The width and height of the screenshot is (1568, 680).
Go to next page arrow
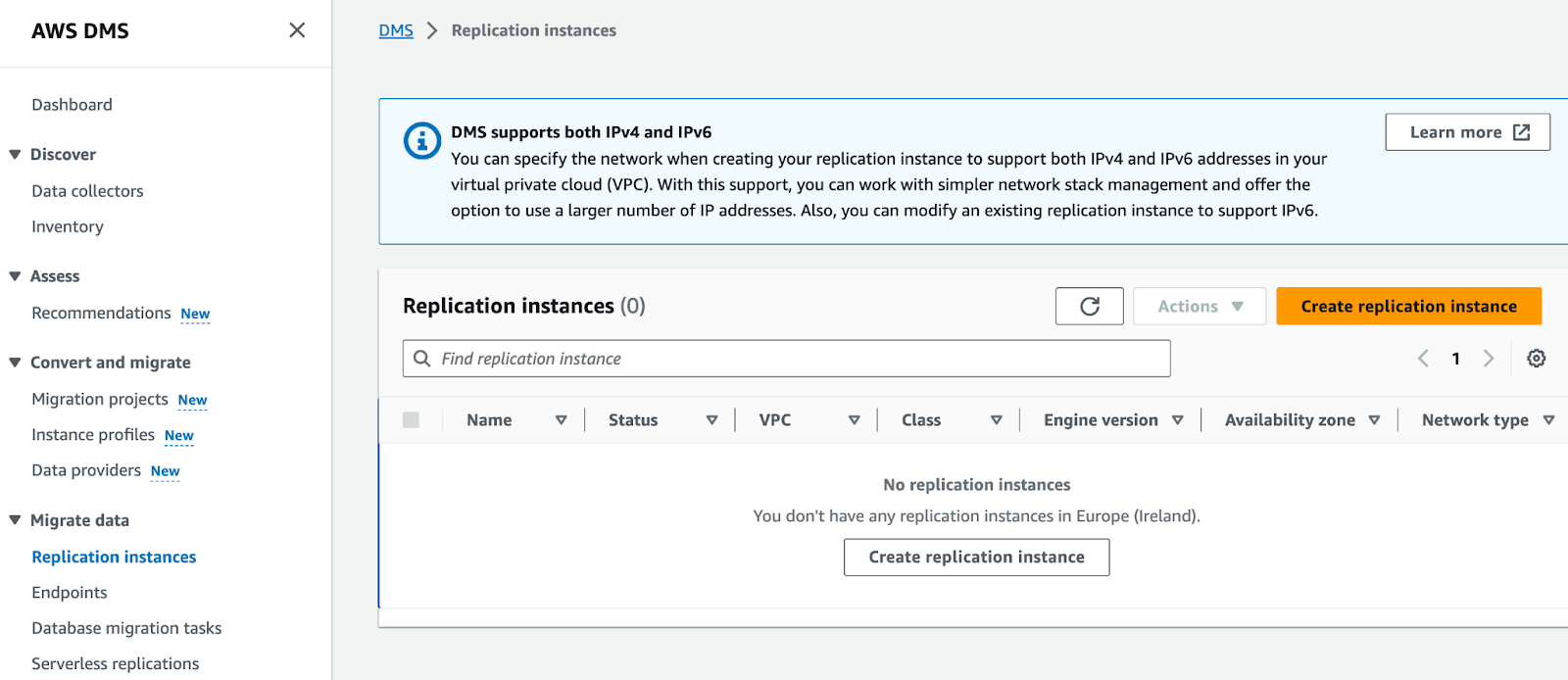pyautogui.click(x=1489, y=359)
